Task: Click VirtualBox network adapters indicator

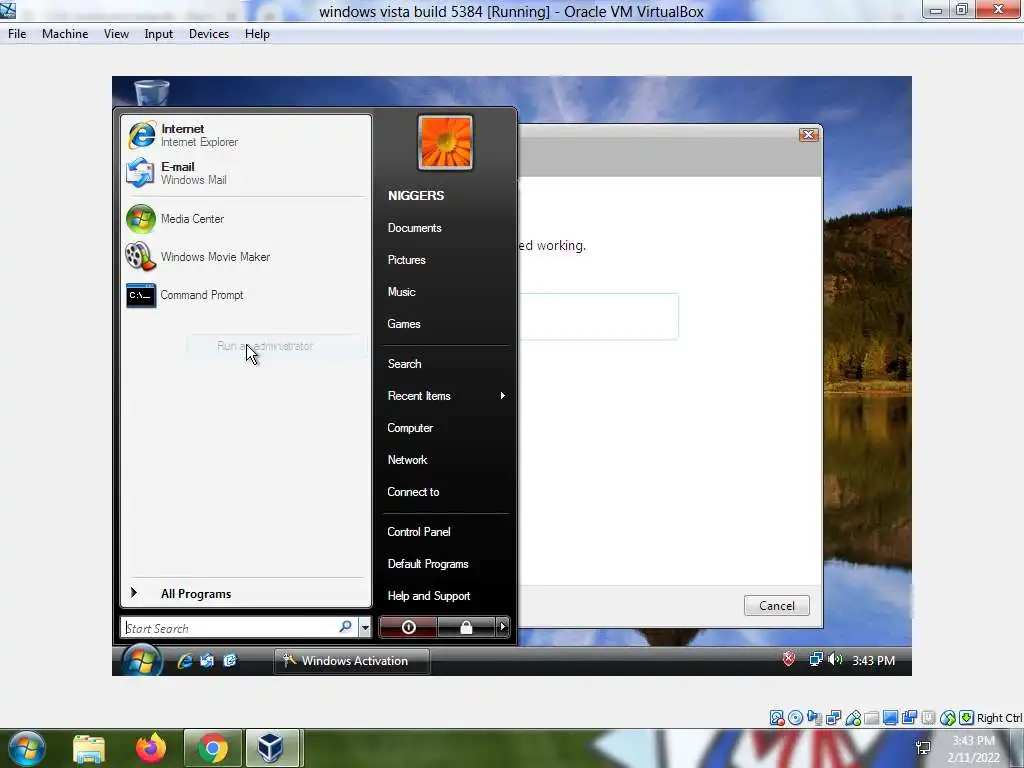Action: pos(833,718)
